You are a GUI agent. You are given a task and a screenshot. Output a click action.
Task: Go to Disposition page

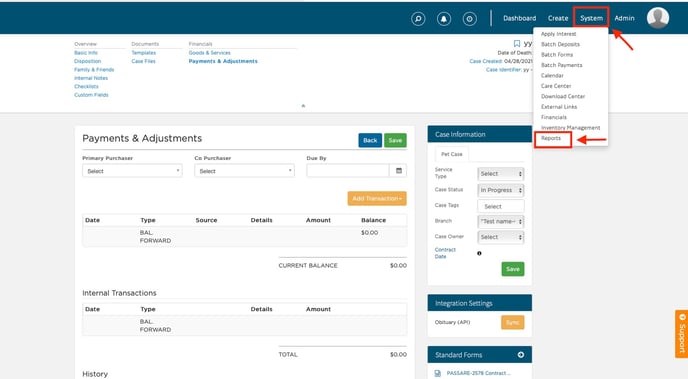pos(87,61)
